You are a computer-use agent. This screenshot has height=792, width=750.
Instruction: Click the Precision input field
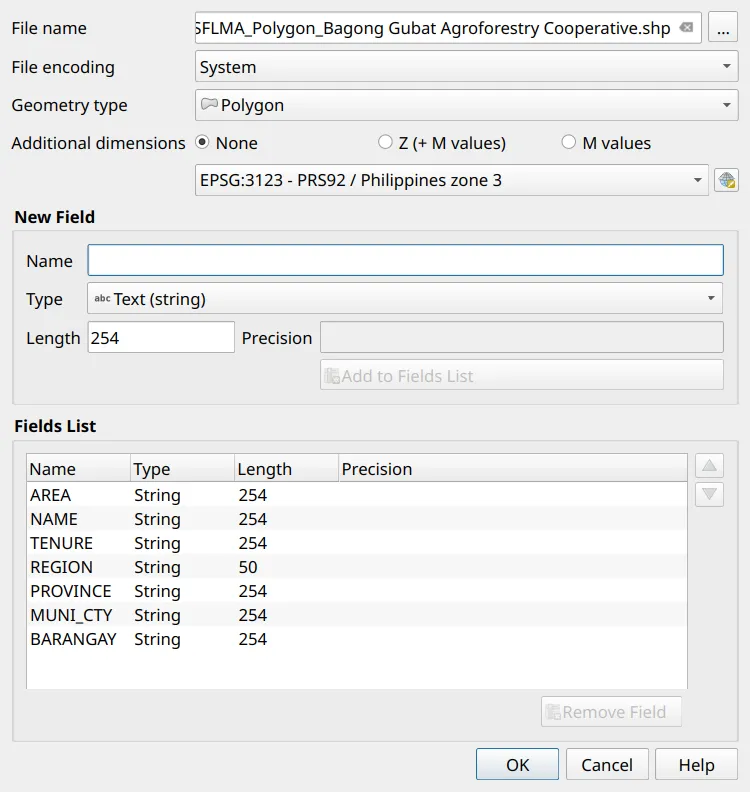[x=522, y=337]
